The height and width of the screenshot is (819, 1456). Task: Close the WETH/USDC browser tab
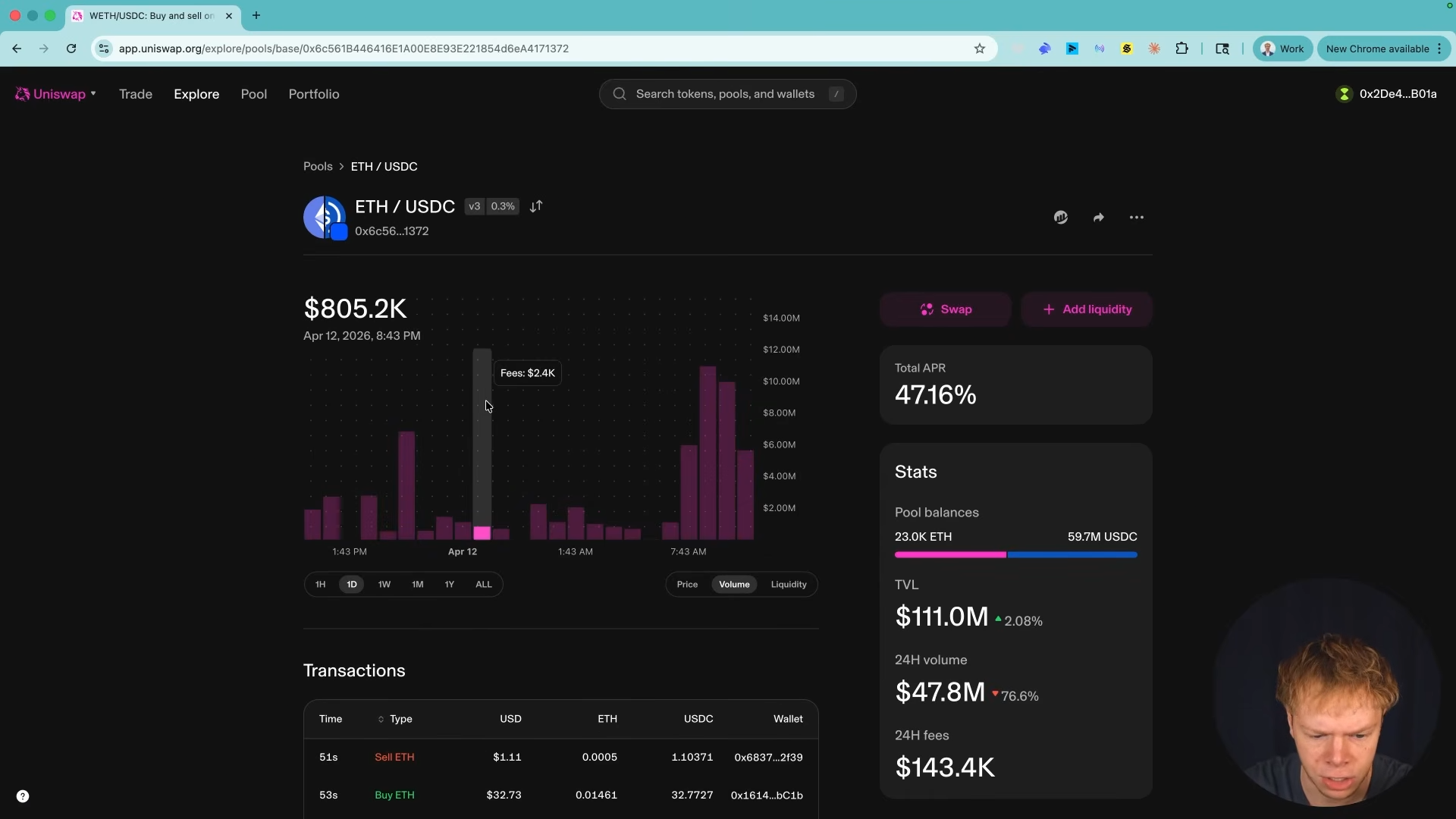(229, 15)
